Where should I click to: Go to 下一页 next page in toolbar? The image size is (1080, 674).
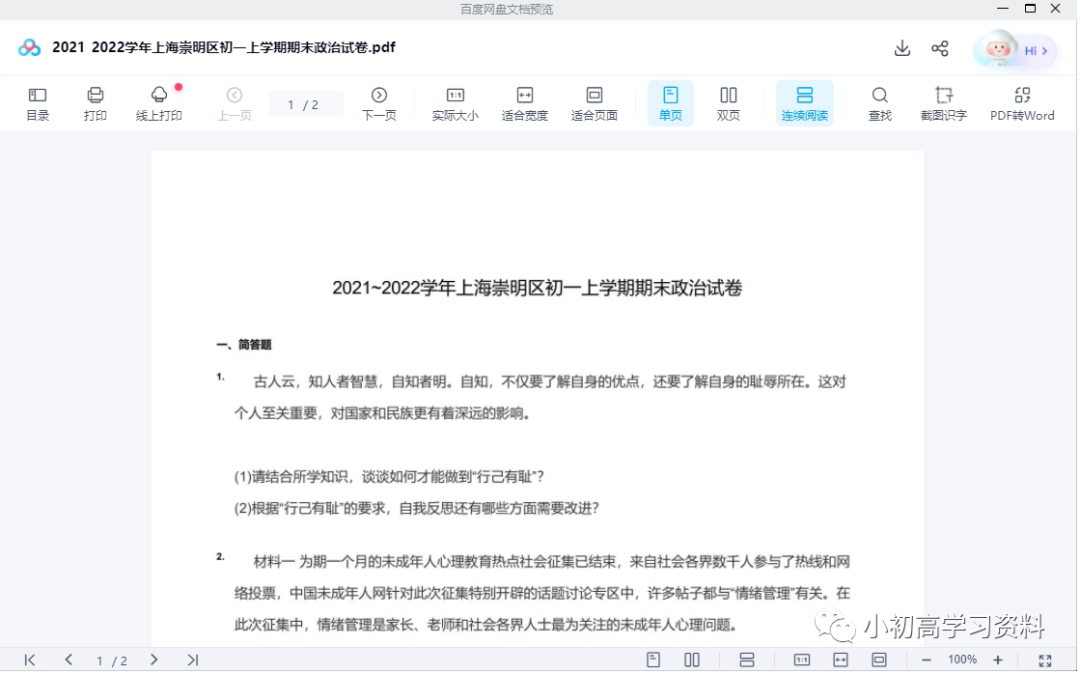379,104
